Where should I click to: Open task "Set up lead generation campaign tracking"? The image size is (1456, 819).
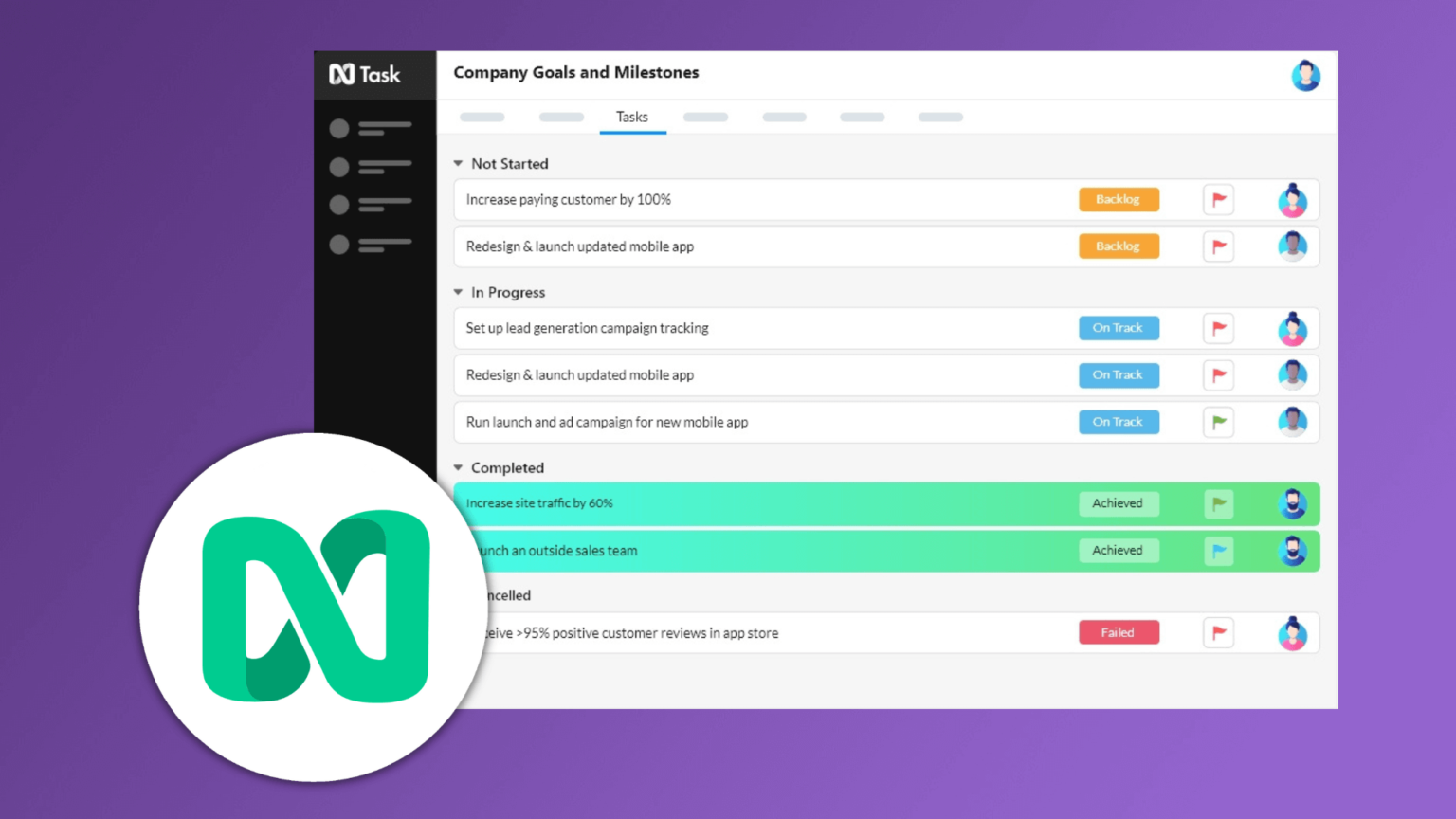(x=588, y=328)
